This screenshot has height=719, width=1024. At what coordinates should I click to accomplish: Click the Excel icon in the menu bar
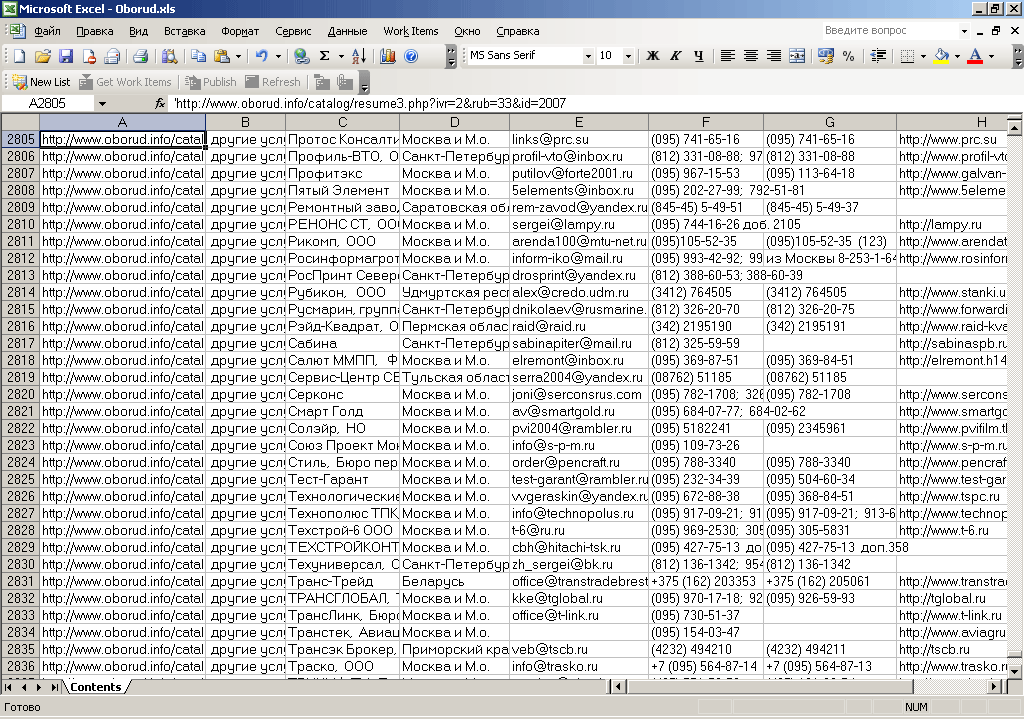[x=16, y=31]
